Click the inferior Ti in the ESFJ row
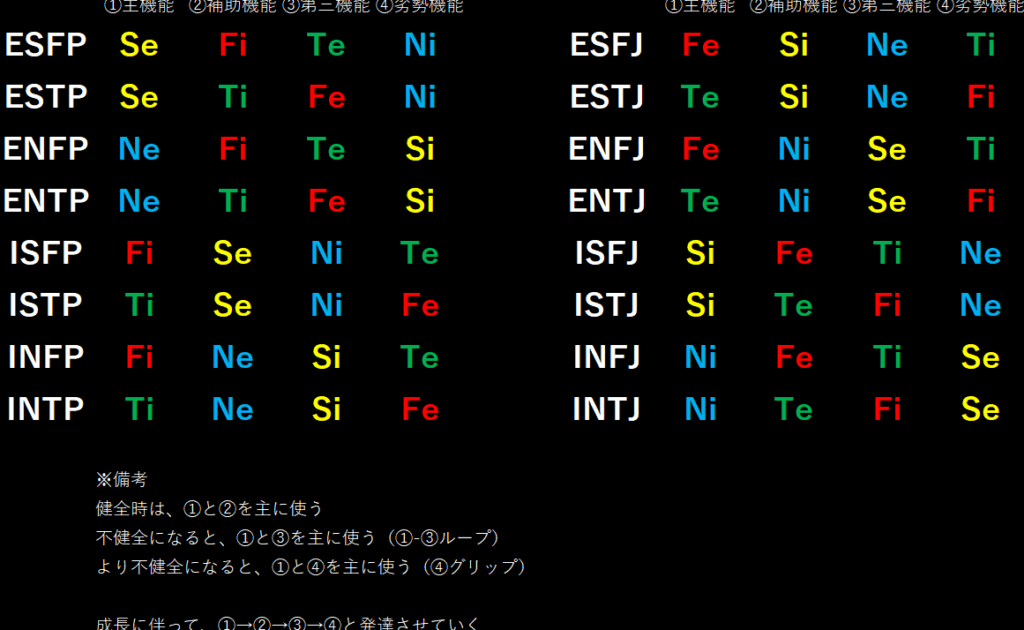Viewport: 1024px width, 630px height. point(980,45)
